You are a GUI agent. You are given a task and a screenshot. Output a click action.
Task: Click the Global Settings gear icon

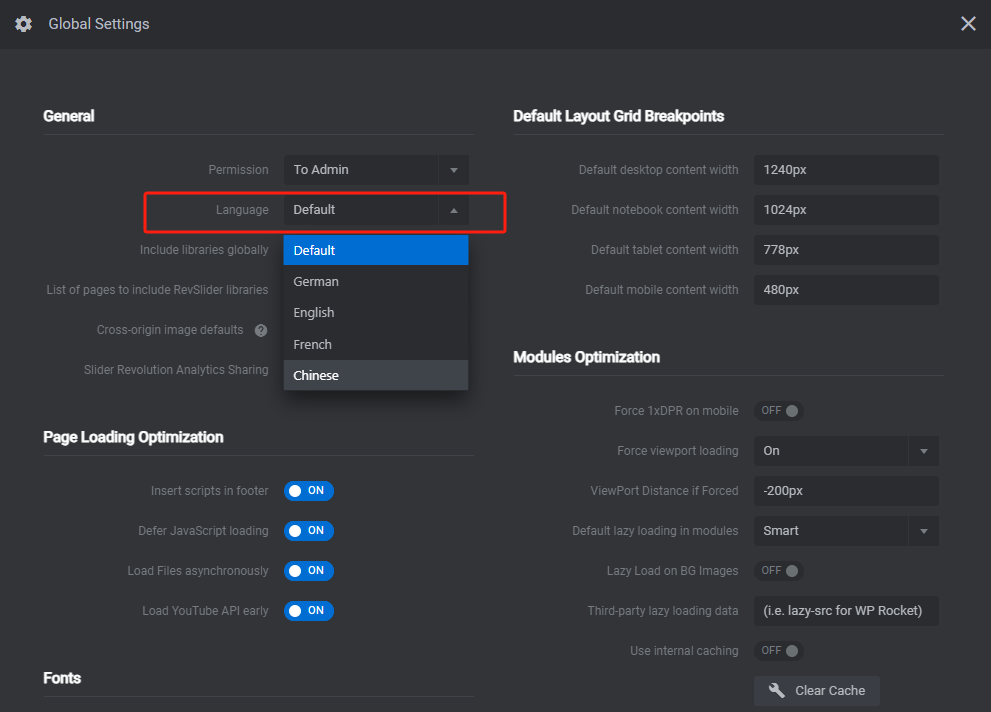tap(24, 24)
